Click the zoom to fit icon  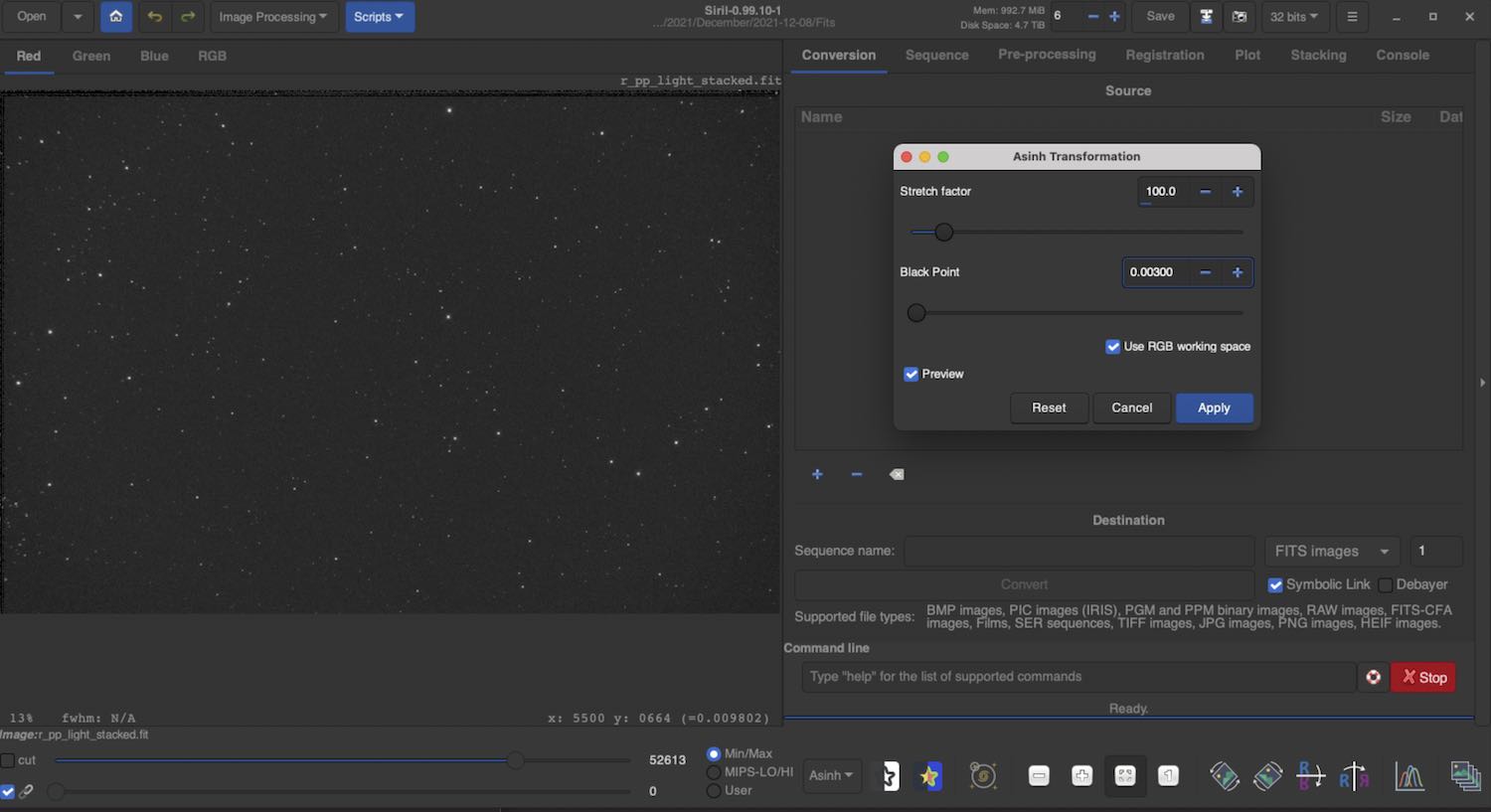pos(1125,776)
